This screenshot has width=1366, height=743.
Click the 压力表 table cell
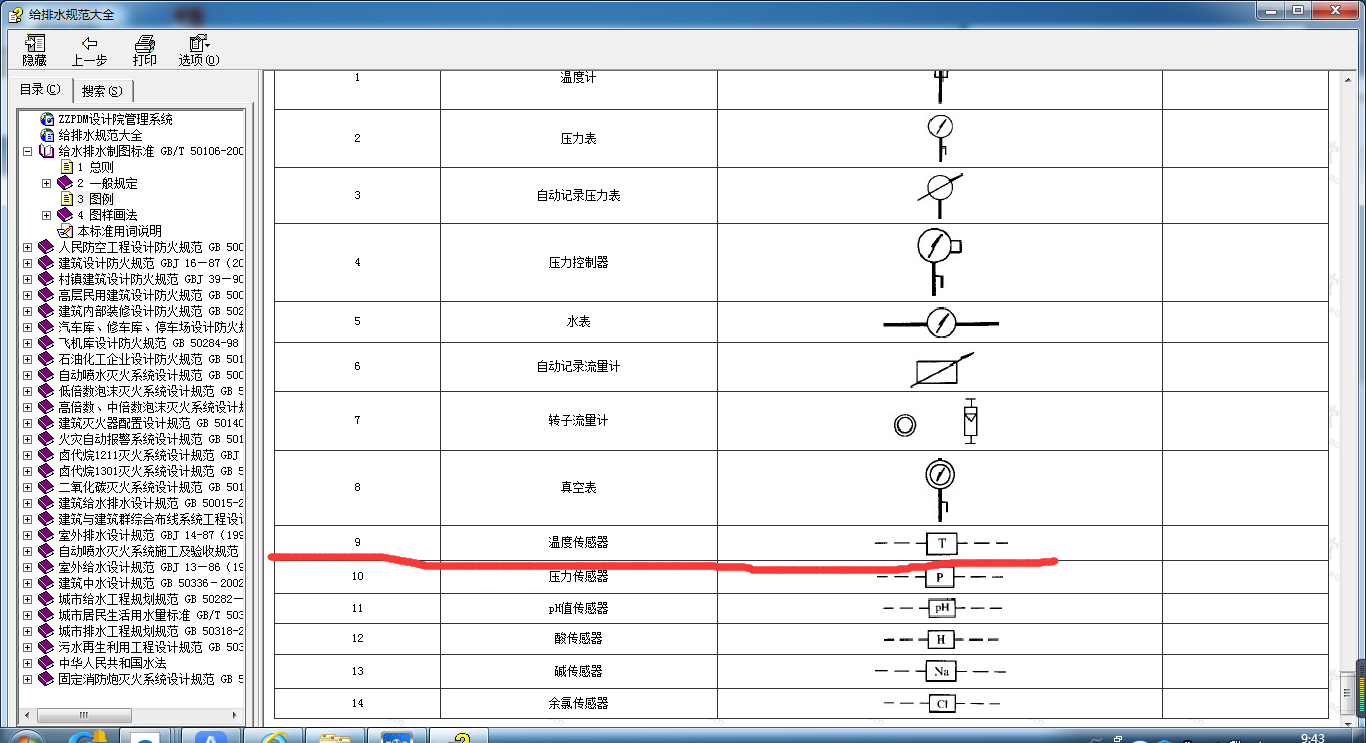578,138
